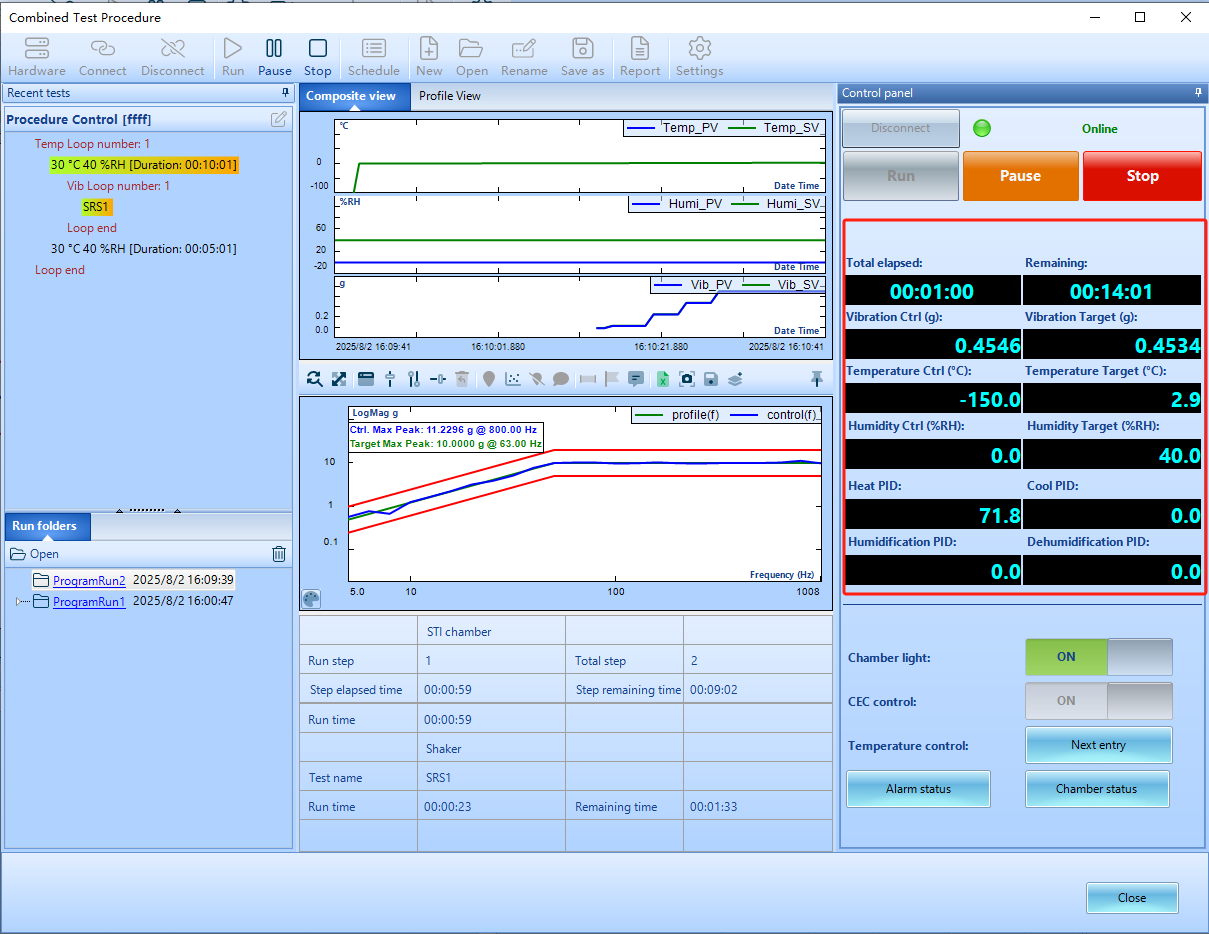
Task: Click the pin icon at chart toolbar's right end
Action: [817, 378]
